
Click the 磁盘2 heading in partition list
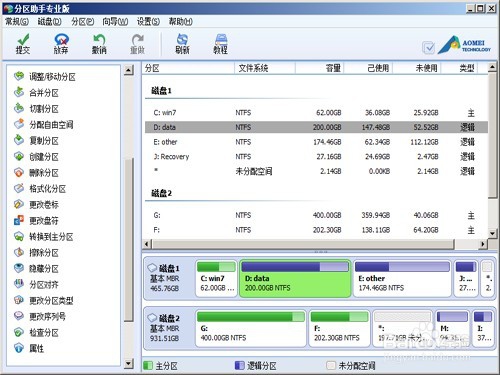coord(161,193)
